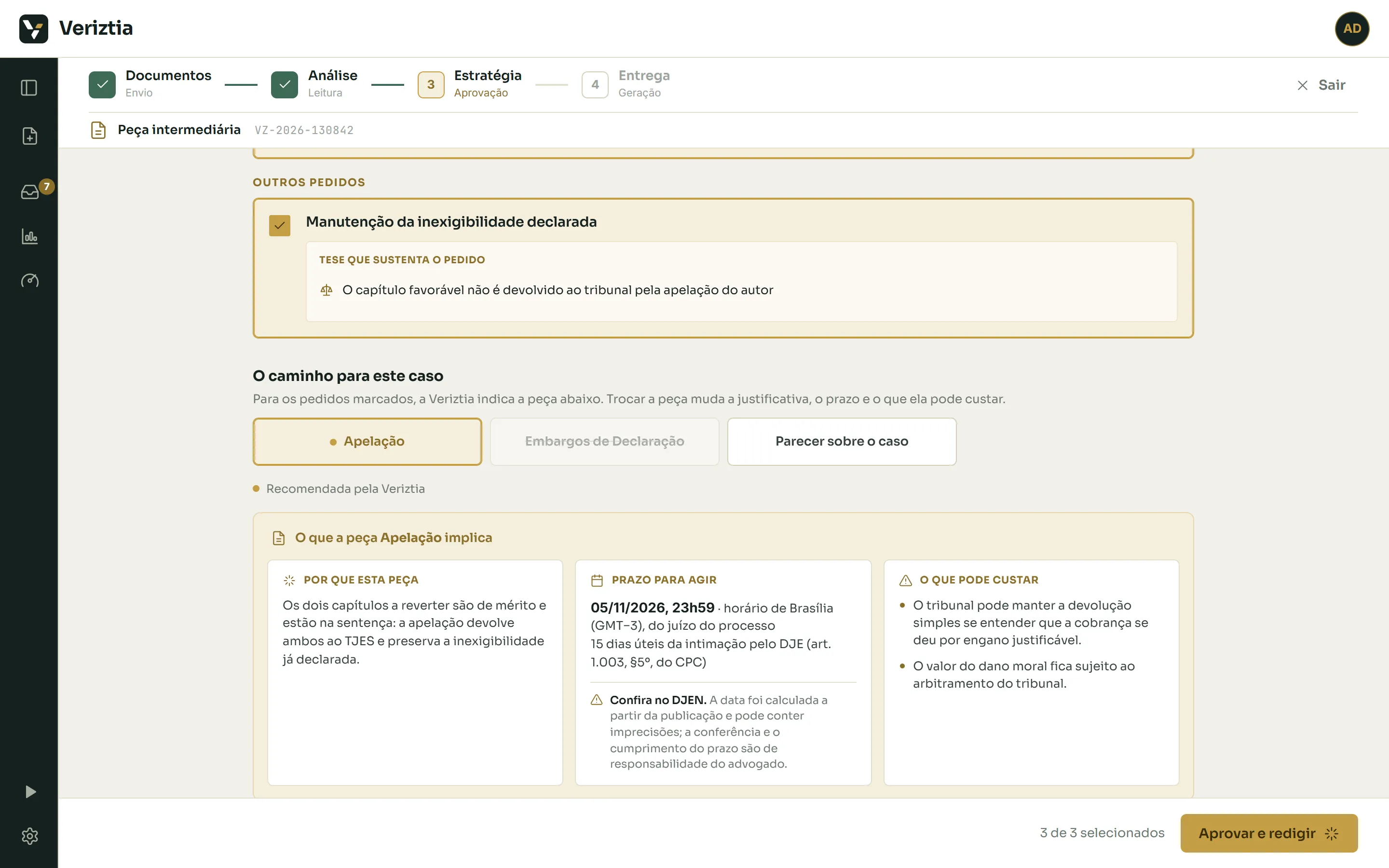Click the Veriztia logo icon
Screen dimensions: 1389x868
coord(33,28)
